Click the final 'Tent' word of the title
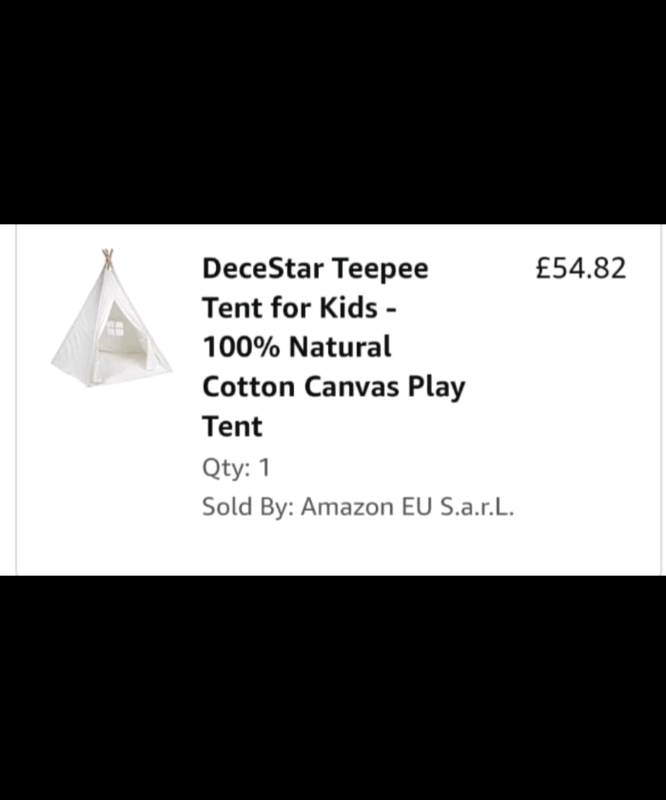 pyautogui.click(x=232, y=427)
